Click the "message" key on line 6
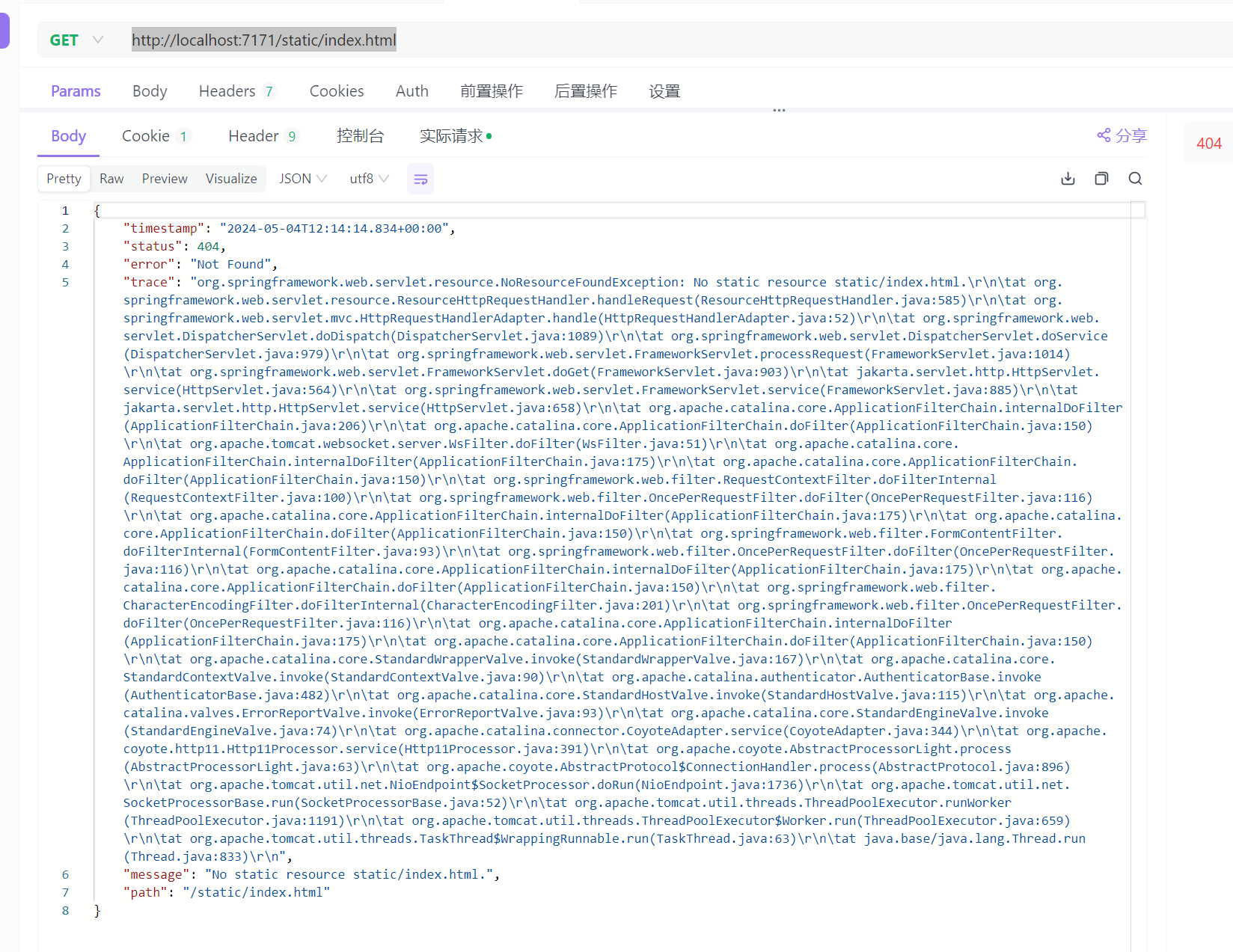This screenshot has width=1233, height=952. pyautogui.click(x=156, y=875)
